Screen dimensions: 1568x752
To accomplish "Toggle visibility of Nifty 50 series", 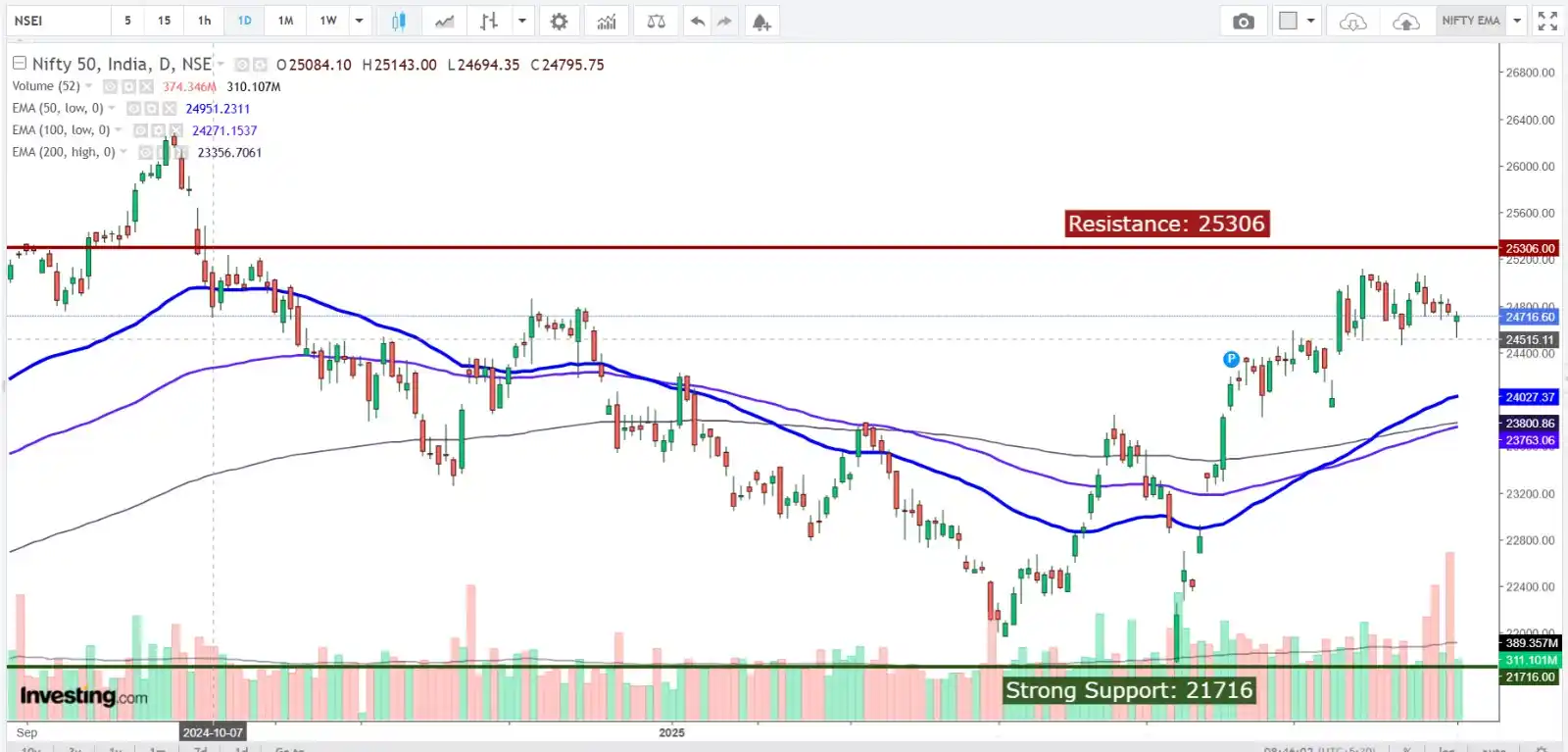I will pyautogui.click(x=242, y=65).
